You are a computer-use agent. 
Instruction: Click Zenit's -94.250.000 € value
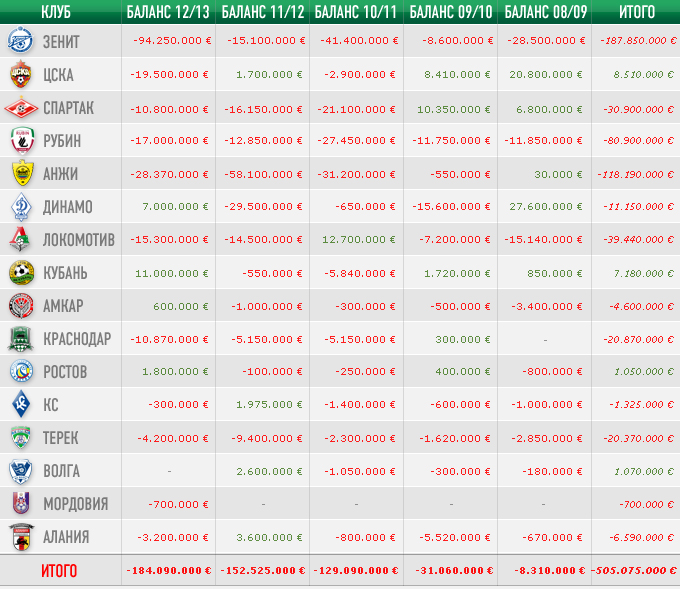tap(172, 40)
